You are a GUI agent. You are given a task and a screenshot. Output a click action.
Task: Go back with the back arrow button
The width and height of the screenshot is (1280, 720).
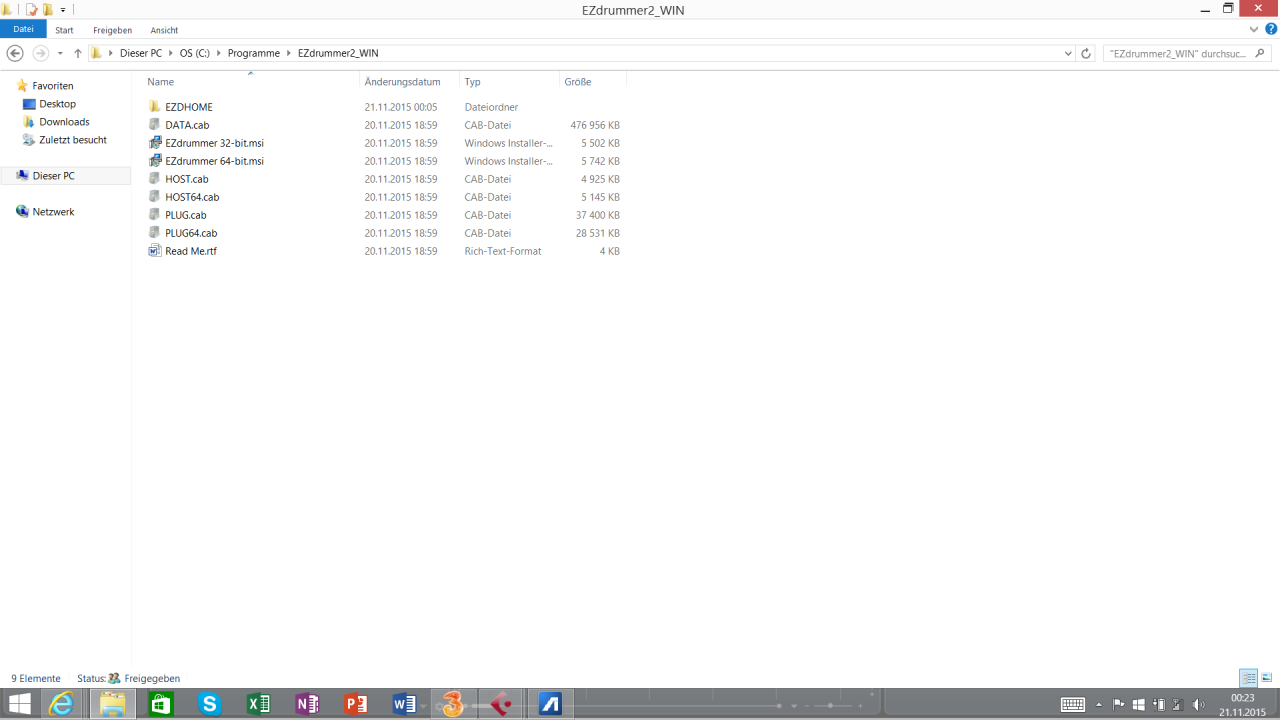point(15,53)
